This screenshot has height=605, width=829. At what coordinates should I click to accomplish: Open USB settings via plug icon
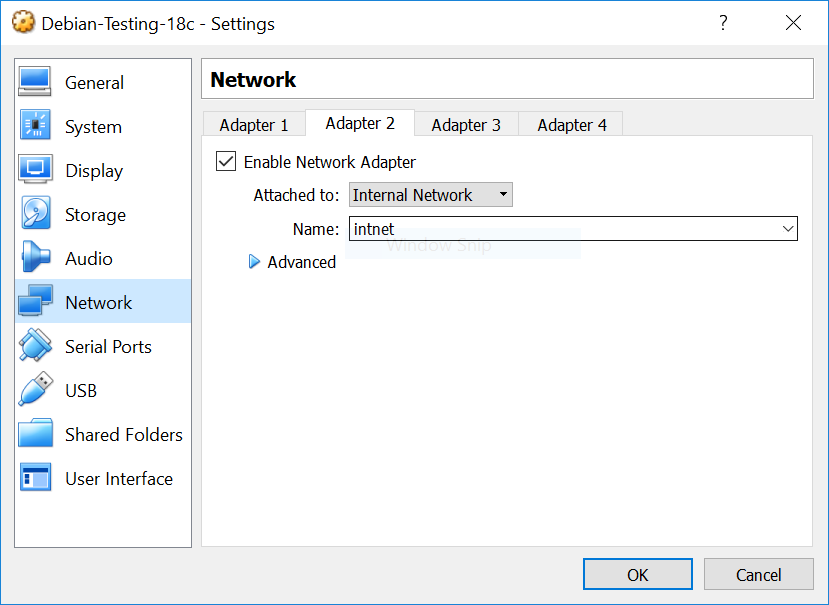tap(35, 390)
